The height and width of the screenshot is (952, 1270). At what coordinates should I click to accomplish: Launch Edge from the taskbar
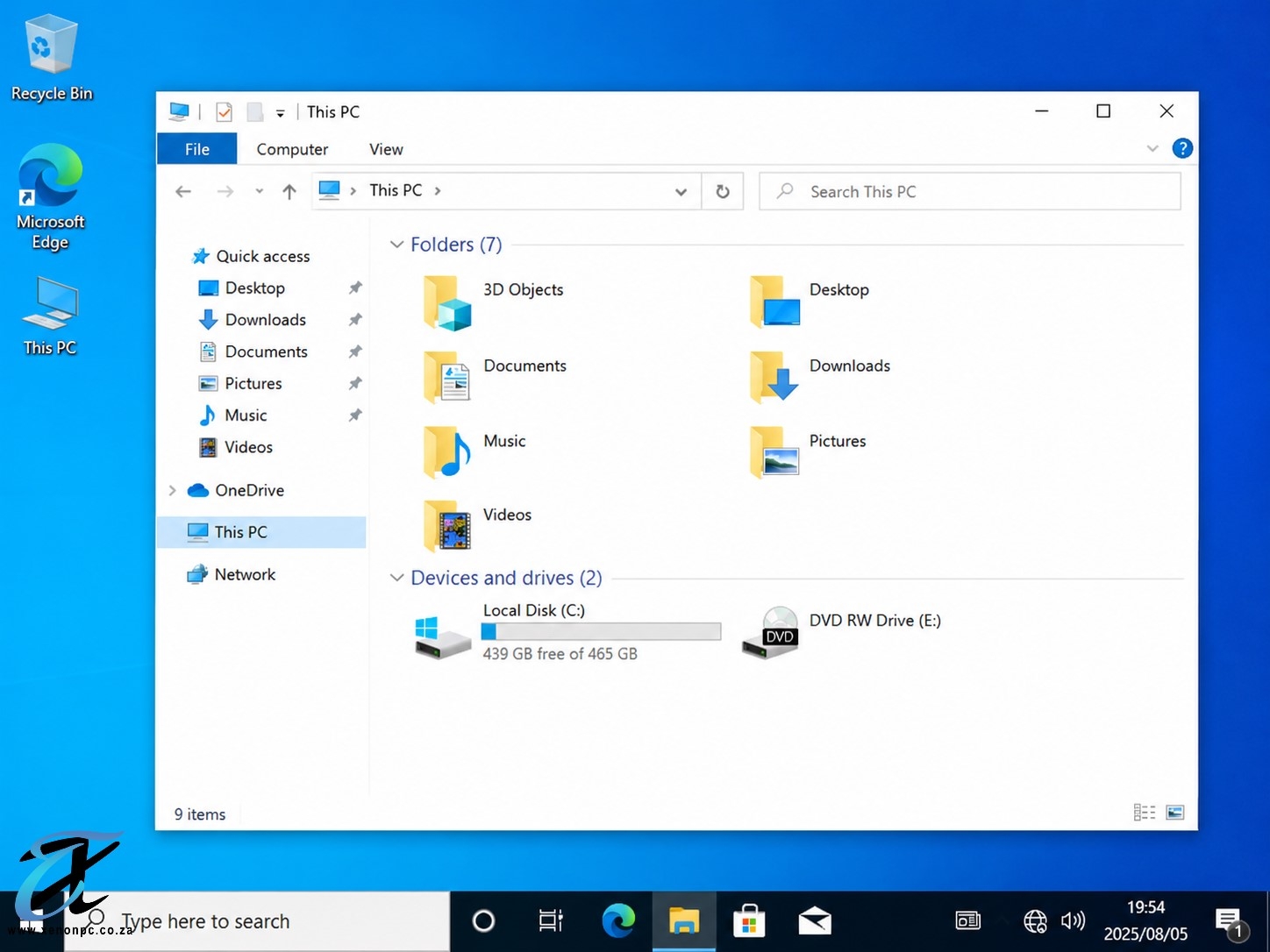(618, 921)
